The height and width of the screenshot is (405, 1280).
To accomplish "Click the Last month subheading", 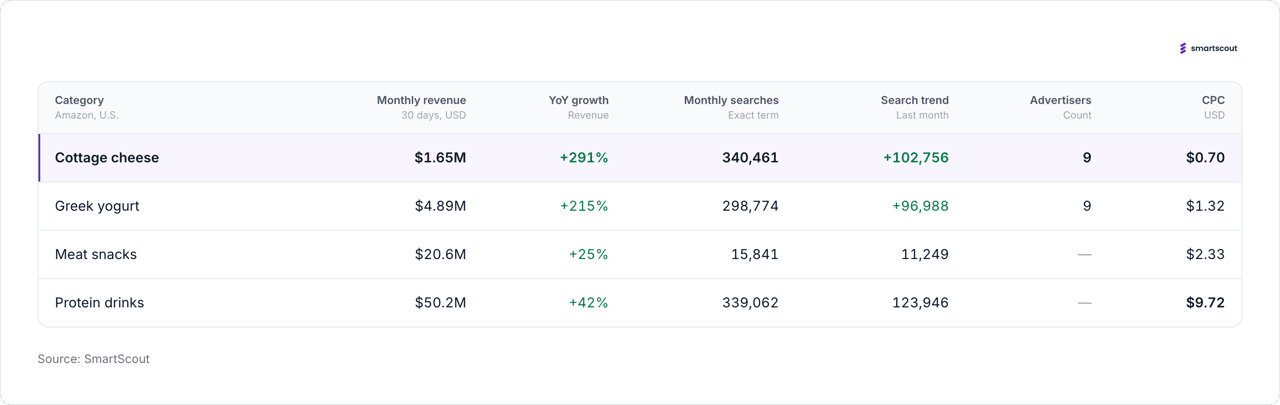I will (x=922, y=116).
